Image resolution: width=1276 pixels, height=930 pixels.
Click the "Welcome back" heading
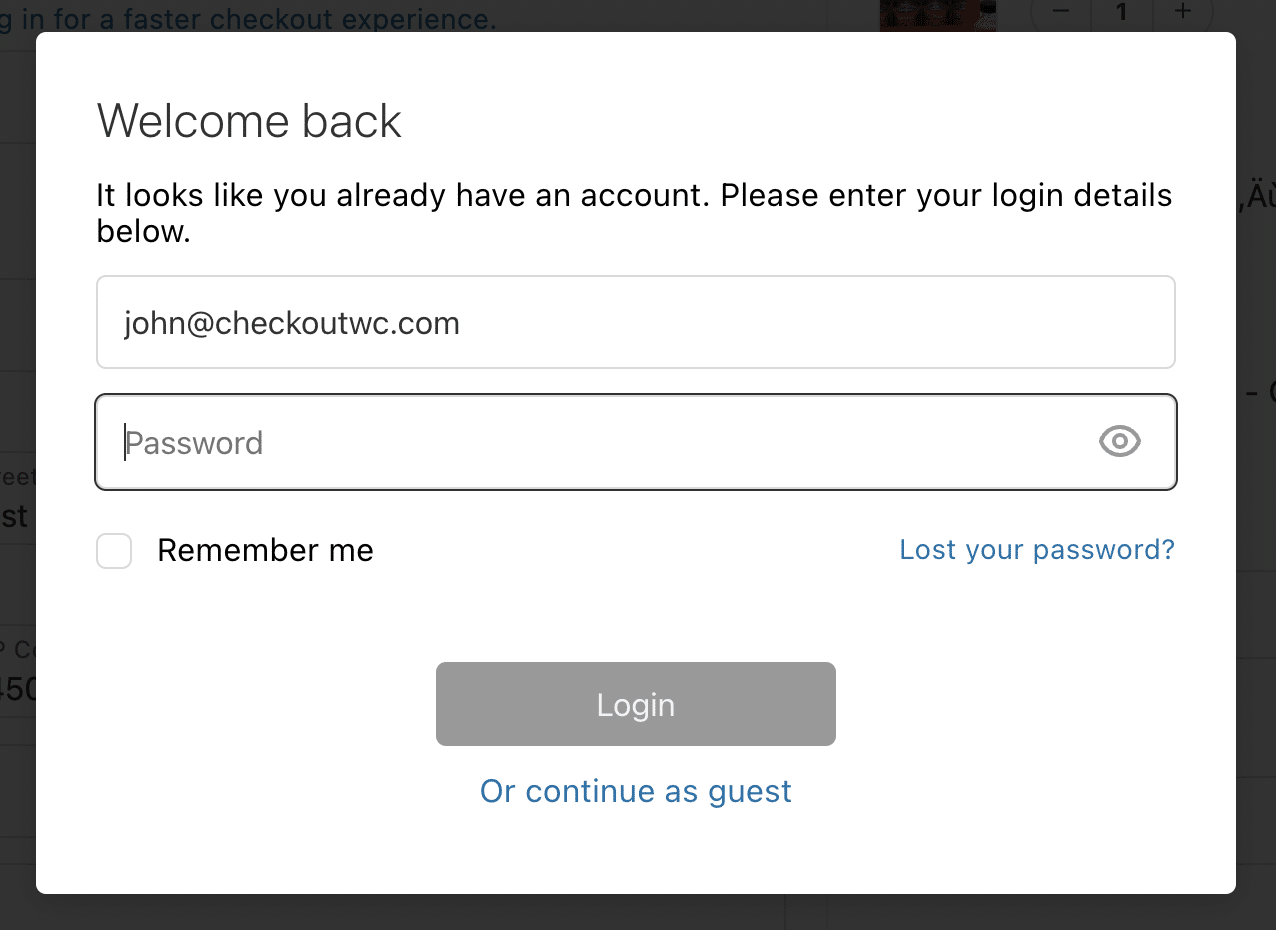point(249,121)
